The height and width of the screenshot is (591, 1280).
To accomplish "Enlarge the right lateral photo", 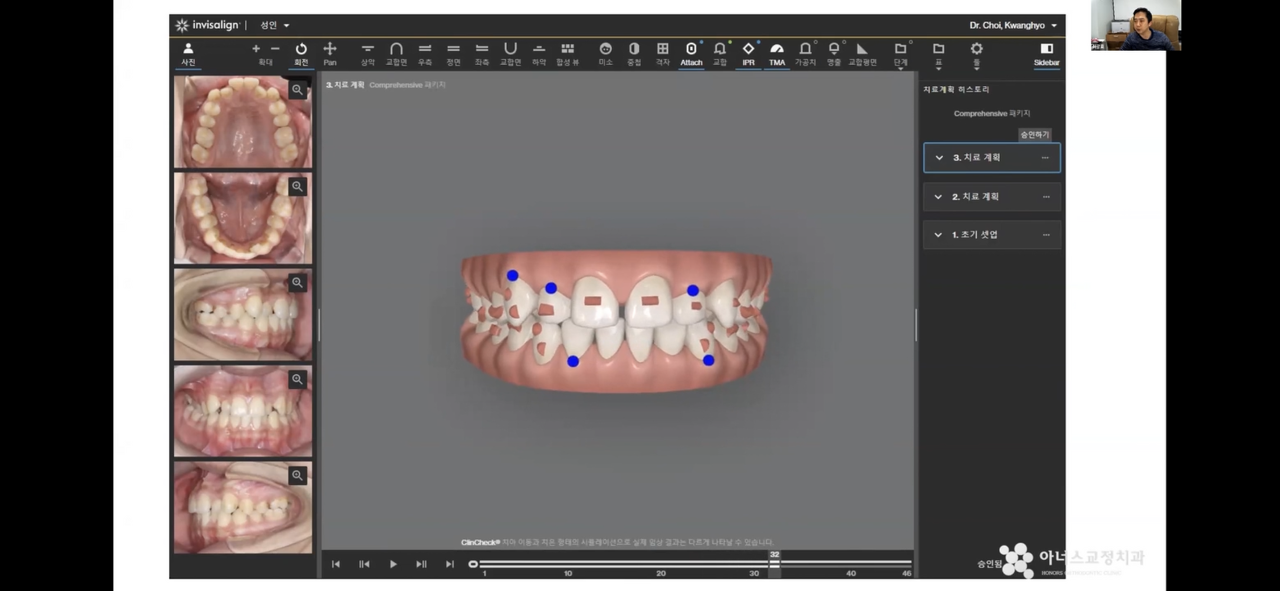I will tap(297, 283).
